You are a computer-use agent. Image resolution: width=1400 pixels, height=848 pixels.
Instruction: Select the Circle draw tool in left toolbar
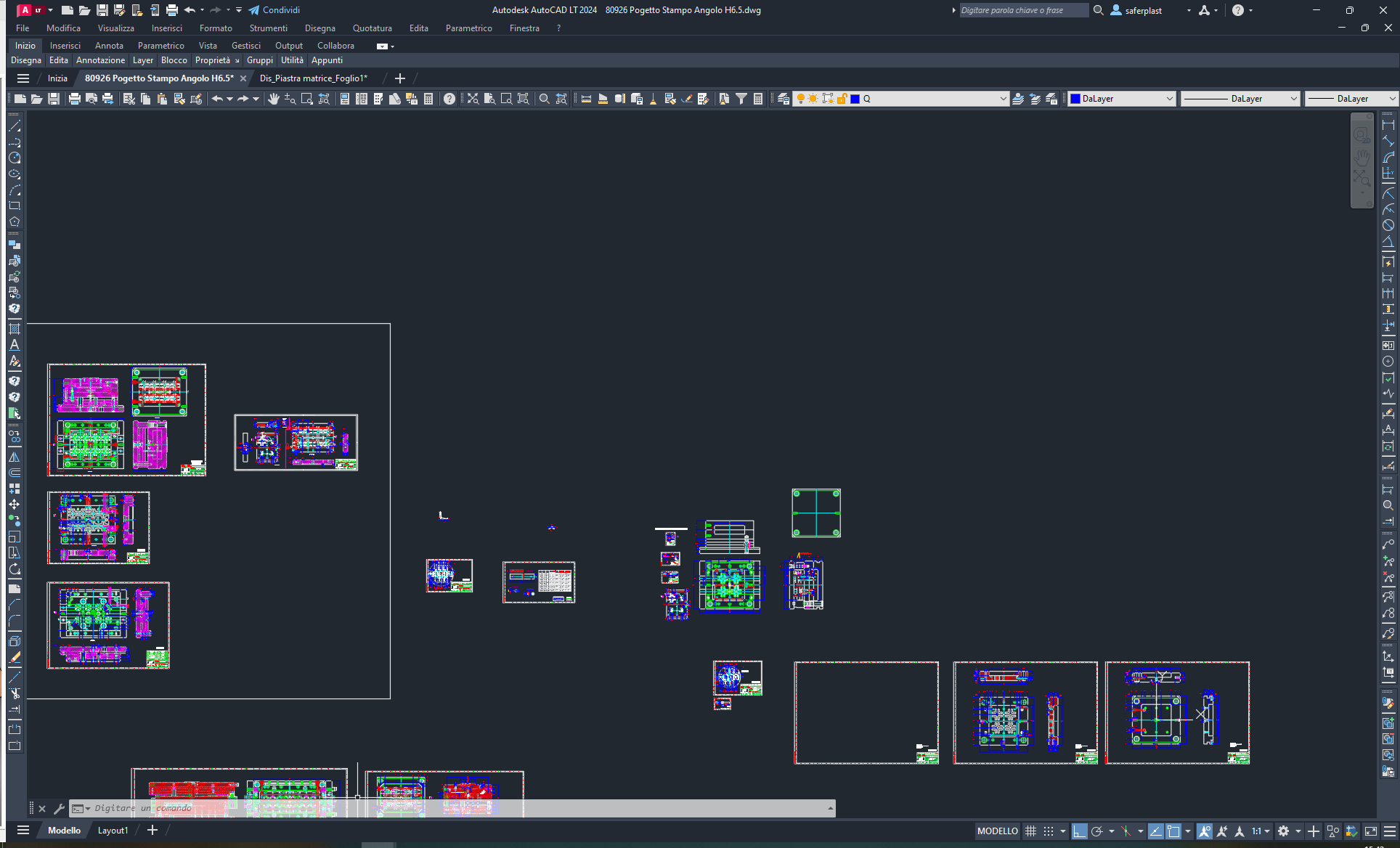15,158
